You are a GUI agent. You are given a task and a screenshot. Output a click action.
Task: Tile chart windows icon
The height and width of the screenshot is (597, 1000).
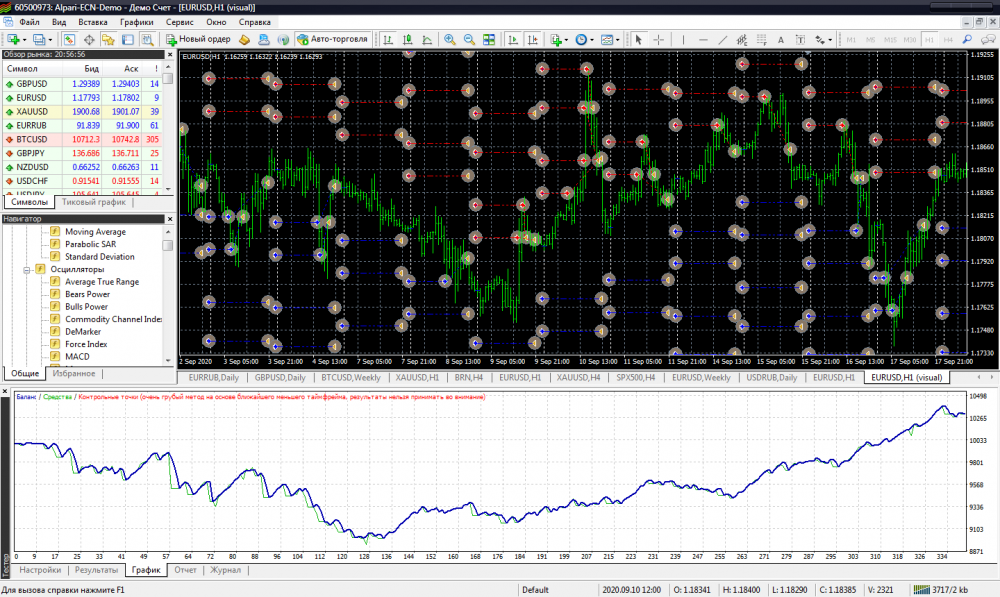pos(489,40)
